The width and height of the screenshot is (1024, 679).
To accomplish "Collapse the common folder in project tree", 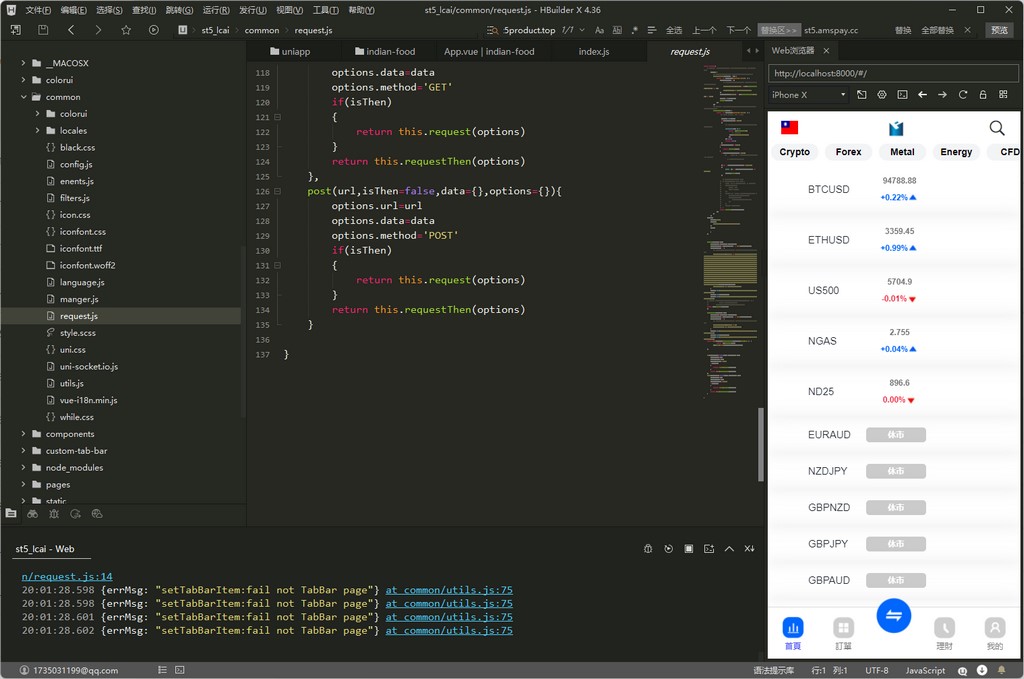I will point(23,97).
